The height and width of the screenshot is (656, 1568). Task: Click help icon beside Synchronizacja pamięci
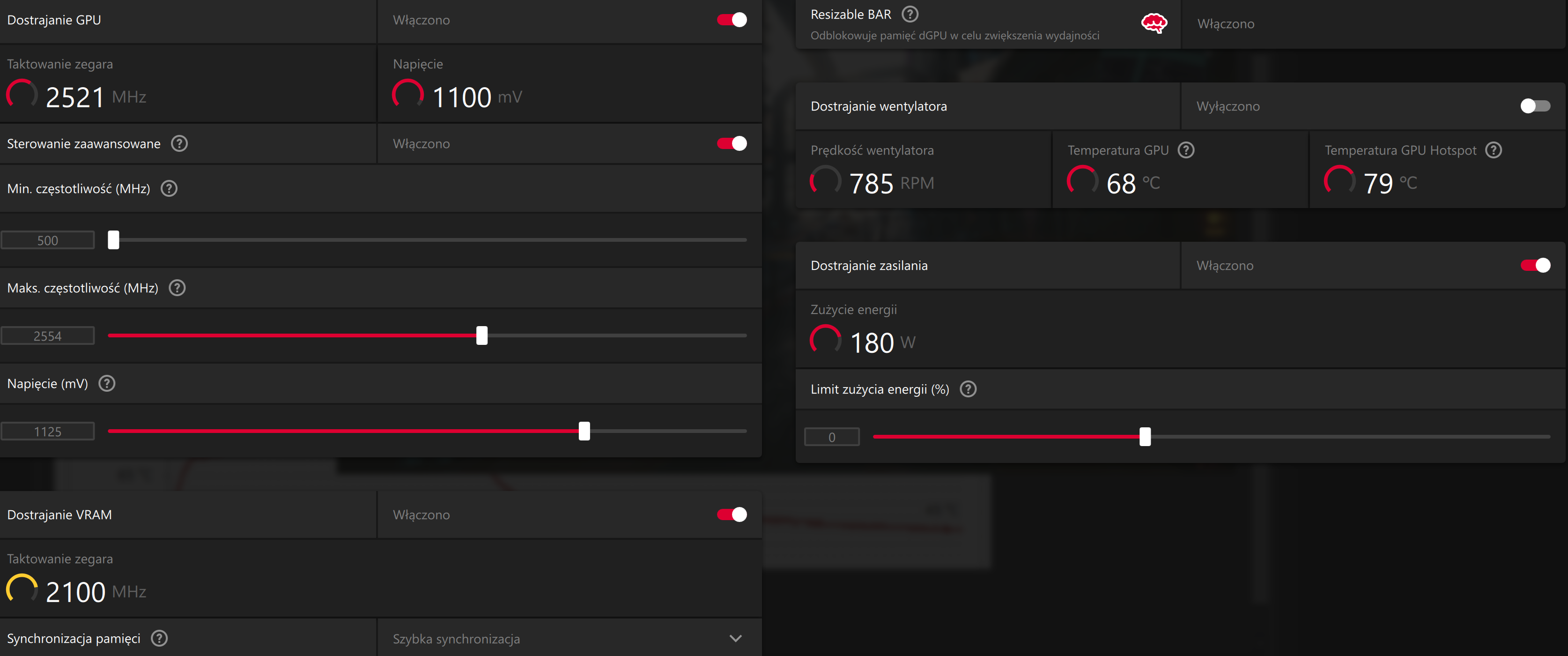pyautogui.click(x=159, y=638)
